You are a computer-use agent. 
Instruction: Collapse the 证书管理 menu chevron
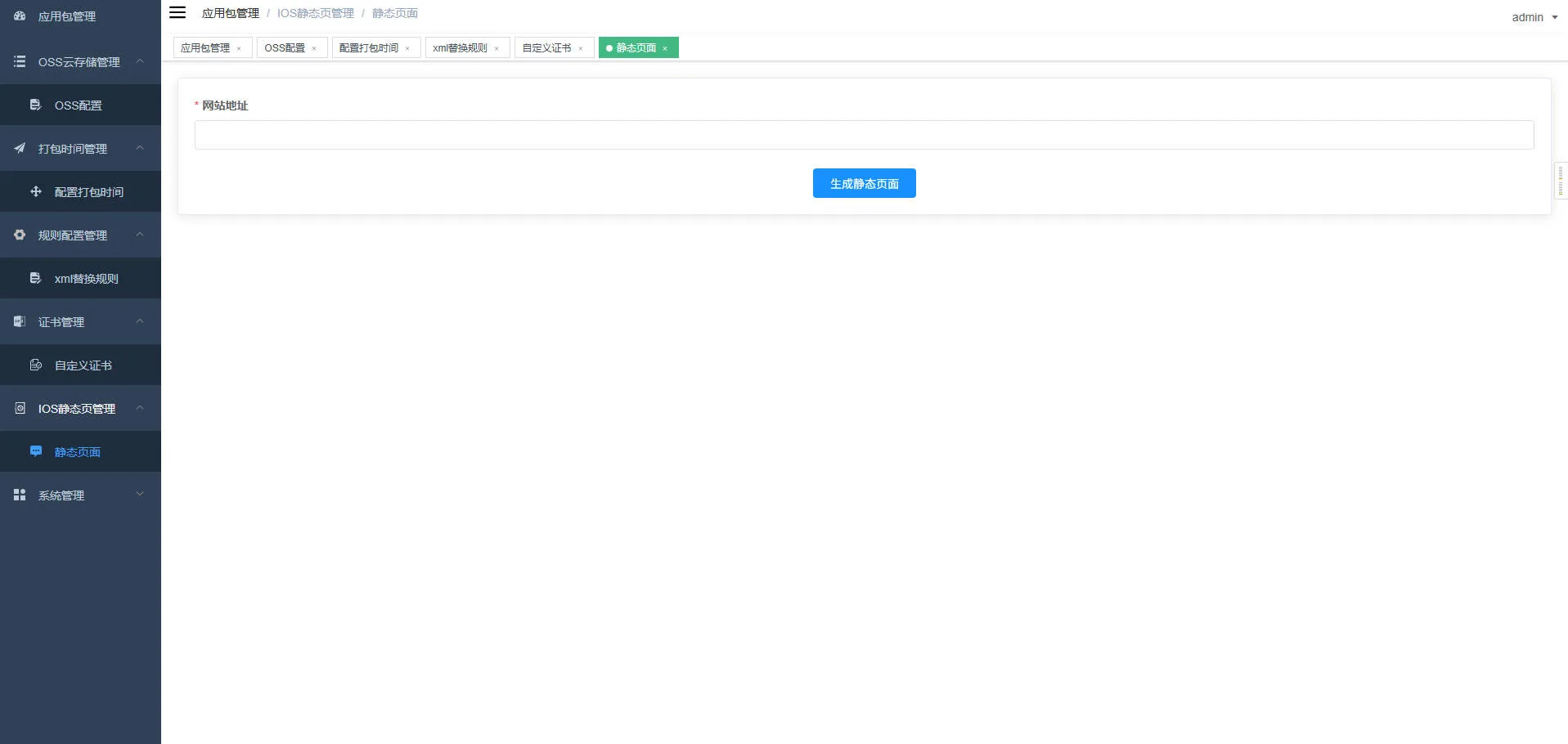[140, 321]
